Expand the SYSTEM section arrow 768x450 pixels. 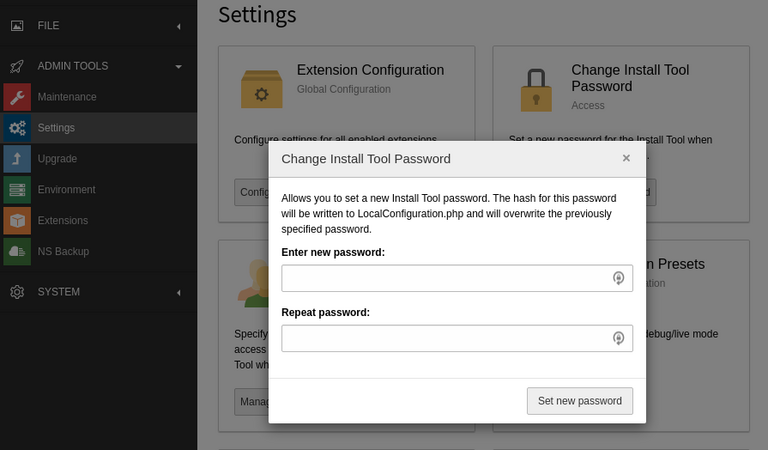pos(178,292)
